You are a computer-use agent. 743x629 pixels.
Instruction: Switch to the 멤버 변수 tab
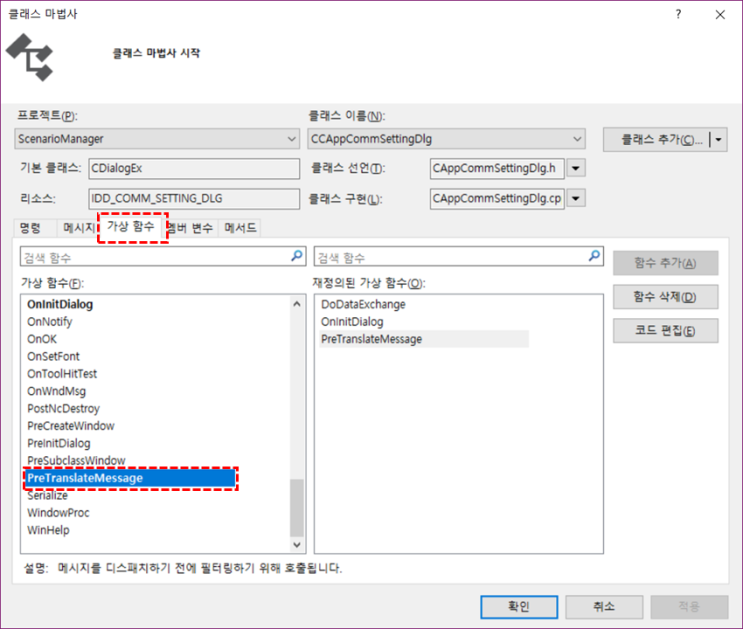192,228
